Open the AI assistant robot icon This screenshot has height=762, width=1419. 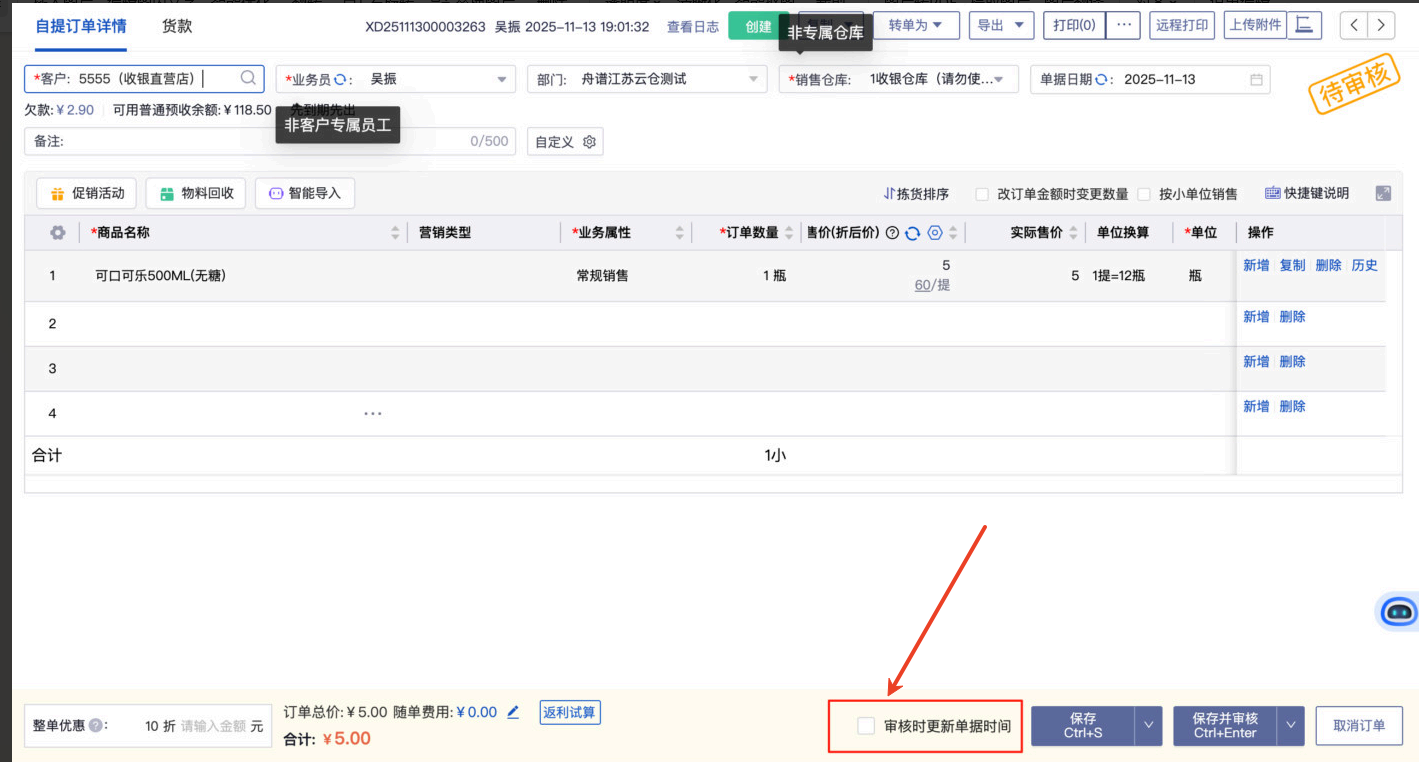[x=1398, y=611]
